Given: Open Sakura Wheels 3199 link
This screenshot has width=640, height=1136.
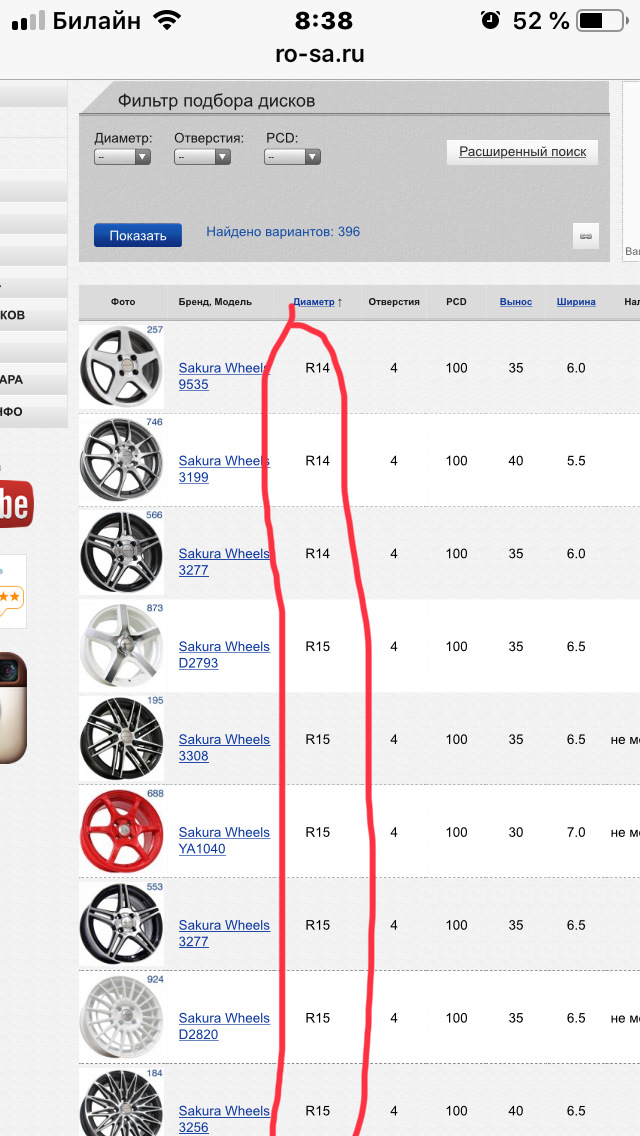Looking at the screenshot, I should (224, 469).
